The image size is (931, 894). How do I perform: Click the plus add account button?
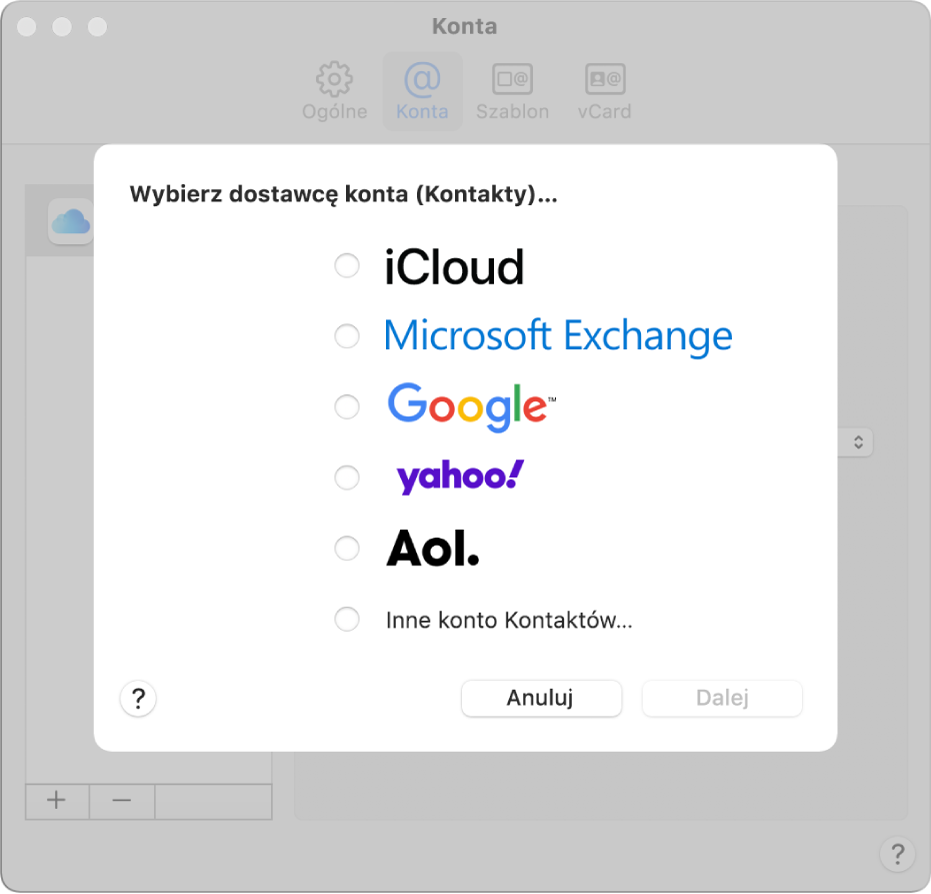tap(57, 801)
